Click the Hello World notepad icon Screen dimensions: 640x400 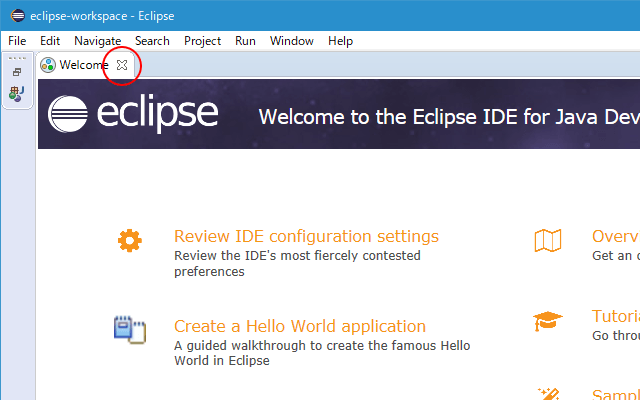tap(130, 330)
